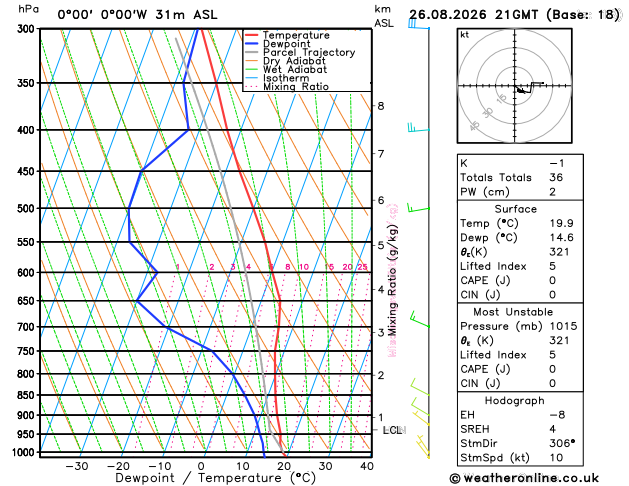Click the Surface section 'Lifted Index' label
Image resolution: width=629 pixels, height=486 pixels.
[493, 266]
